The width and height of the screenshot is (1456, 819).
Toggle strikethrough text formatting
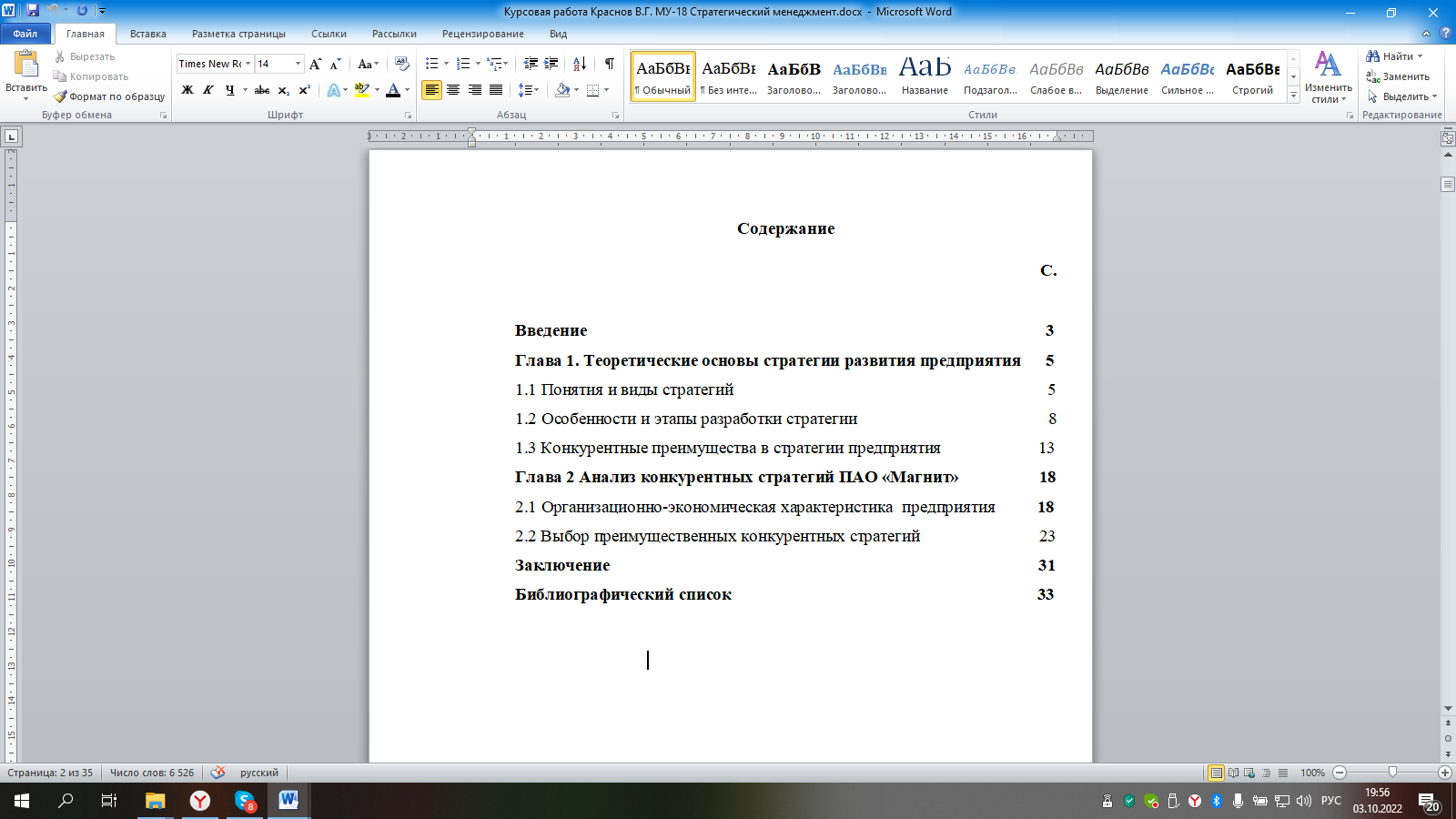(261, 90)
